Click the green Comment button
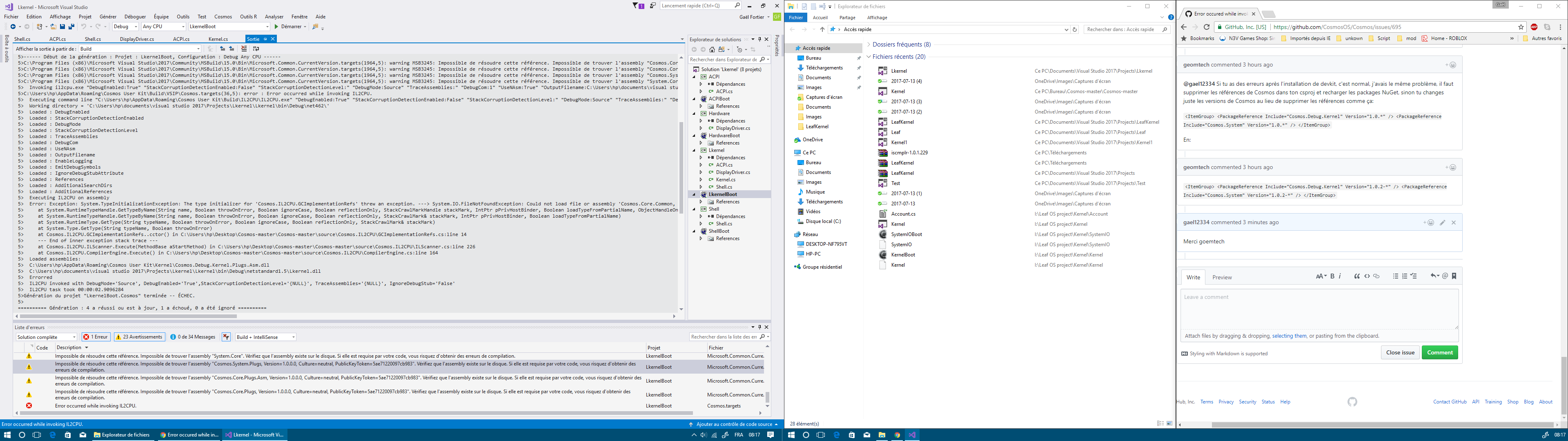 coord(1439,353)
